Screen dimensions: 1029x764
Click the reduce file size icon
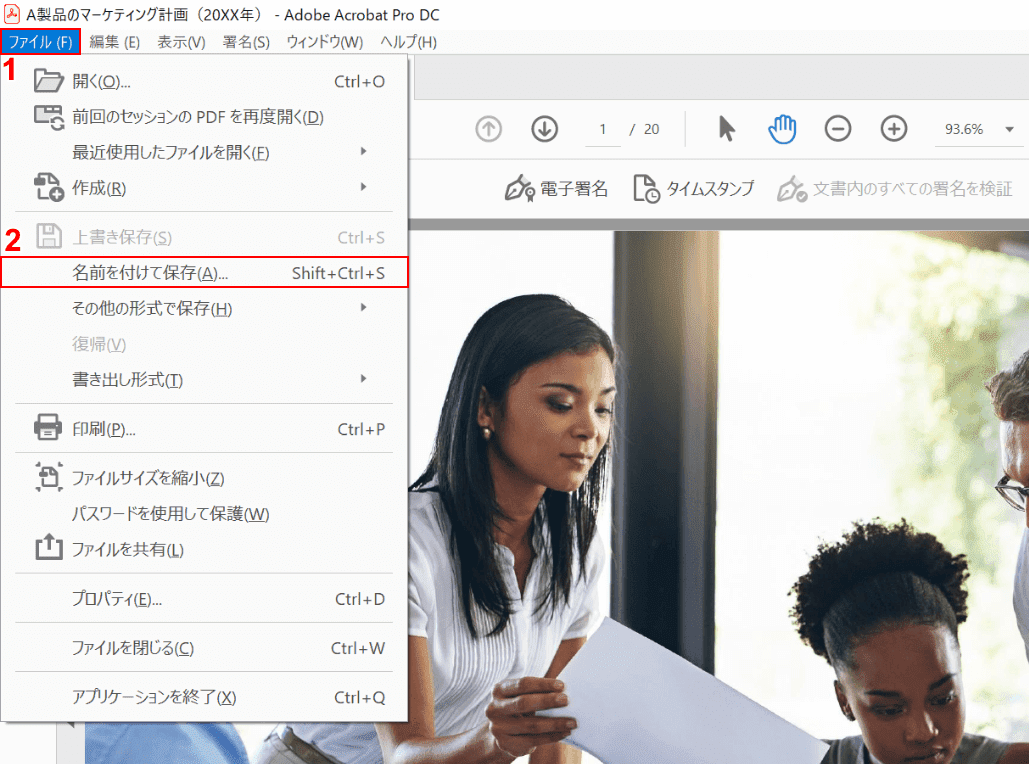49,477
